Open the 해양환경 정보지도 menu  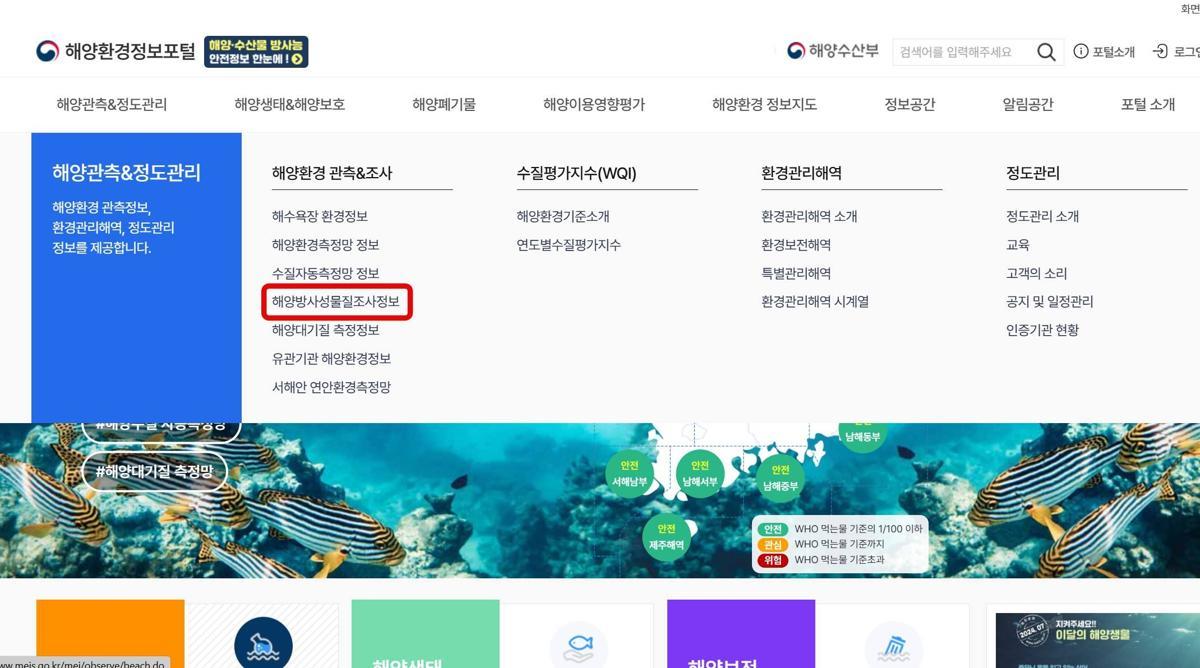(x=764, y=104)
